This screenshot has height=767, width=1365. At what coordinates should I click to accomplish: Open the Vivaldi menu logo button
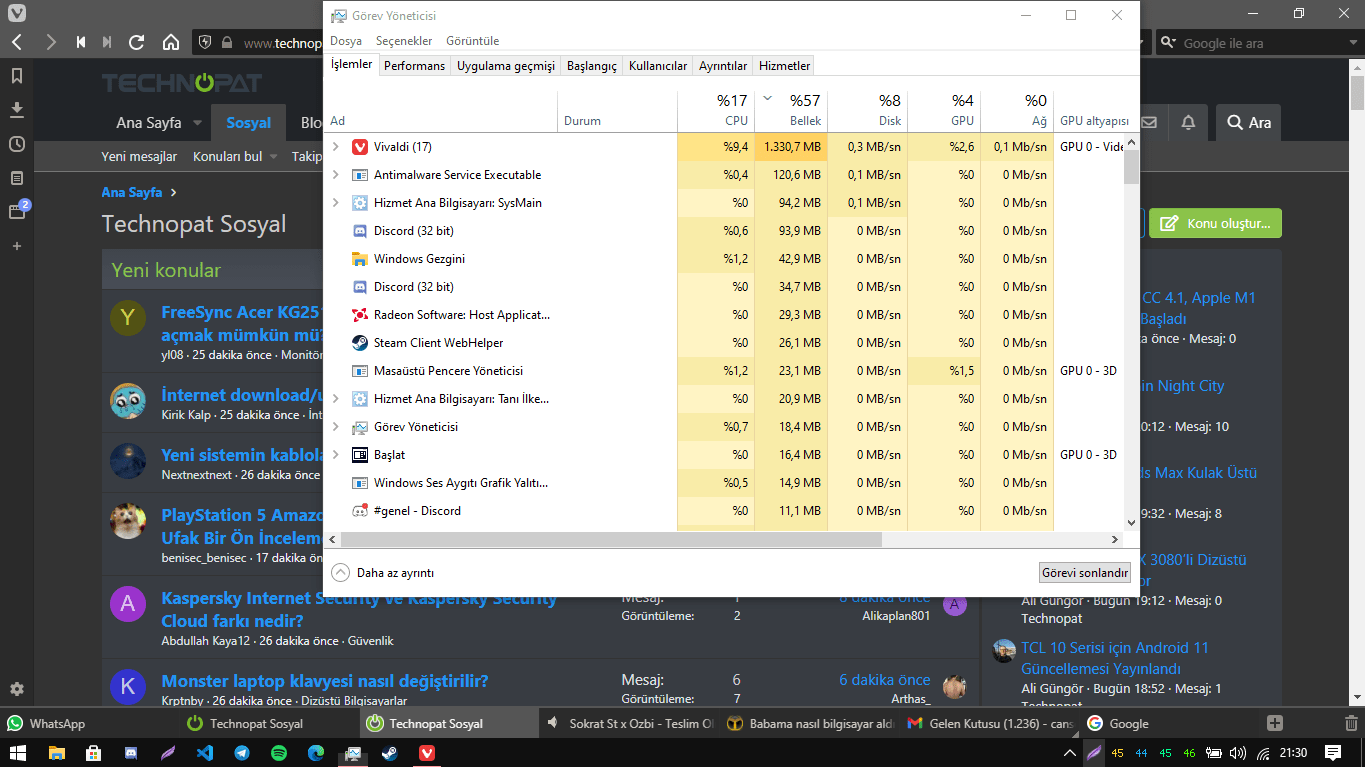click(17, 14)
